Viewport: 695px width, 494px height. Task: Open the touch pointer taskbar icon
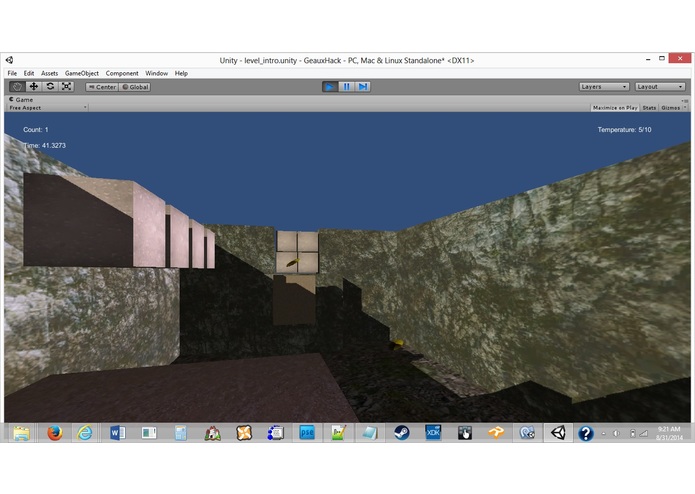(x=465, y=433)
